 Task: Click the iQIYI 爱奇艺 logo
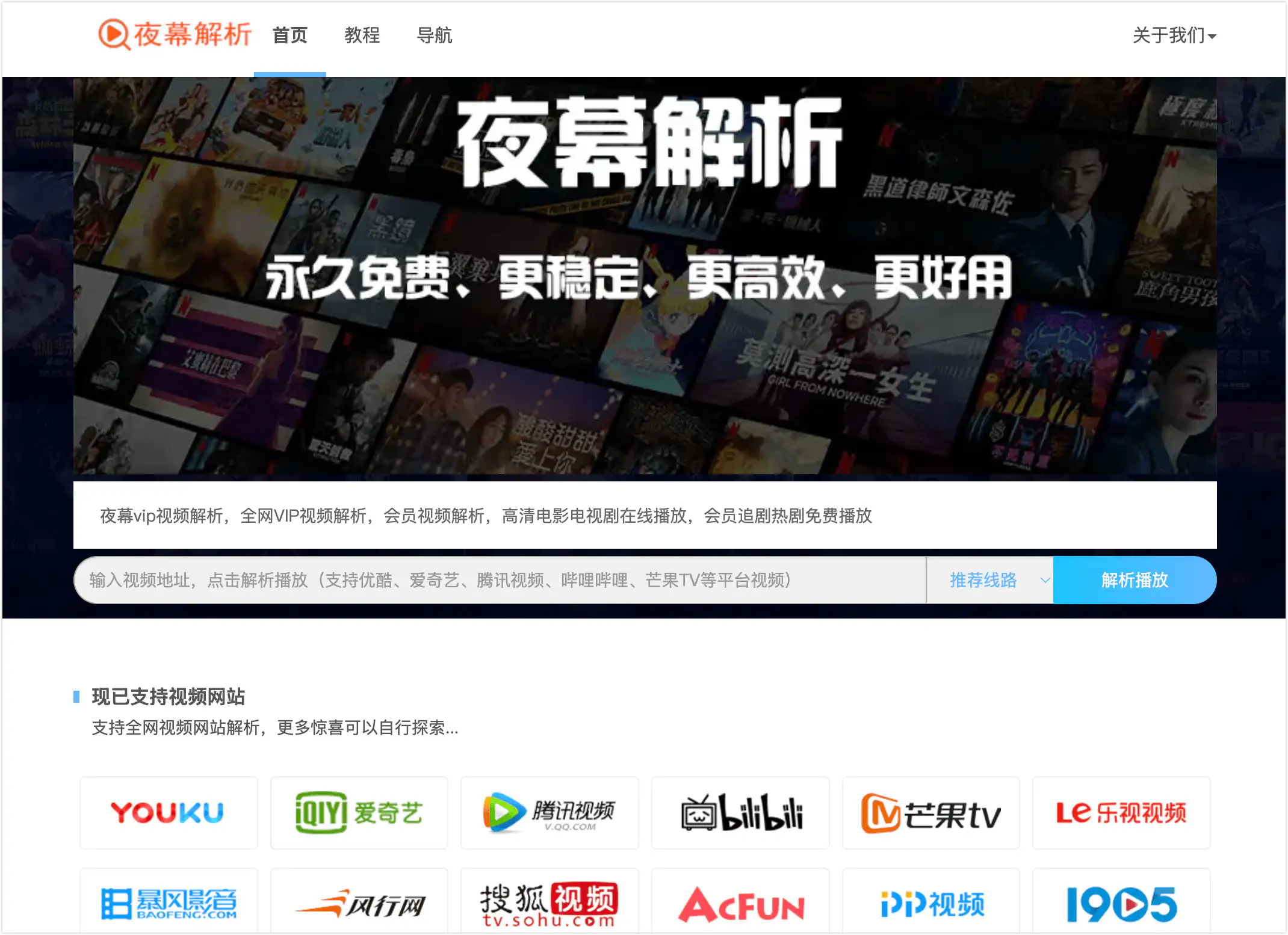tap(359, 813)
